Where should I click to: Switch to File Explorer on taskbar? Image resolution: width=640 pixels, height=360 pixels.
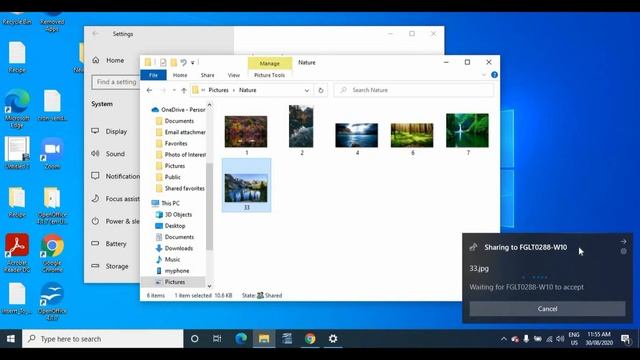click(x=264, y=339)
